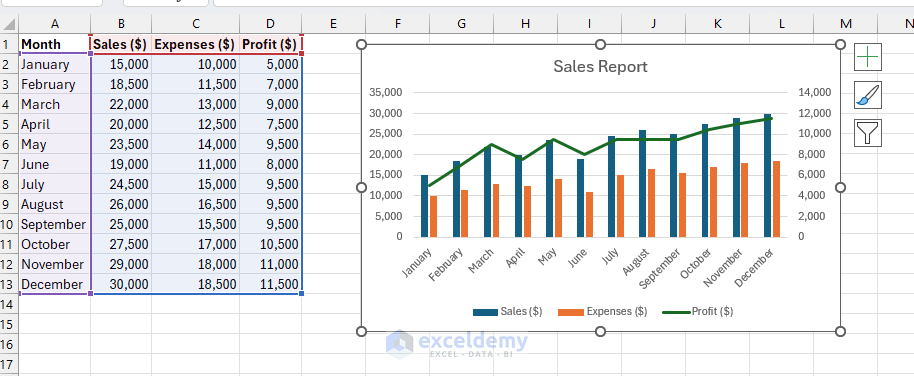Click the December sales bar in chart

pyautogui.click(x=767, y=175)
